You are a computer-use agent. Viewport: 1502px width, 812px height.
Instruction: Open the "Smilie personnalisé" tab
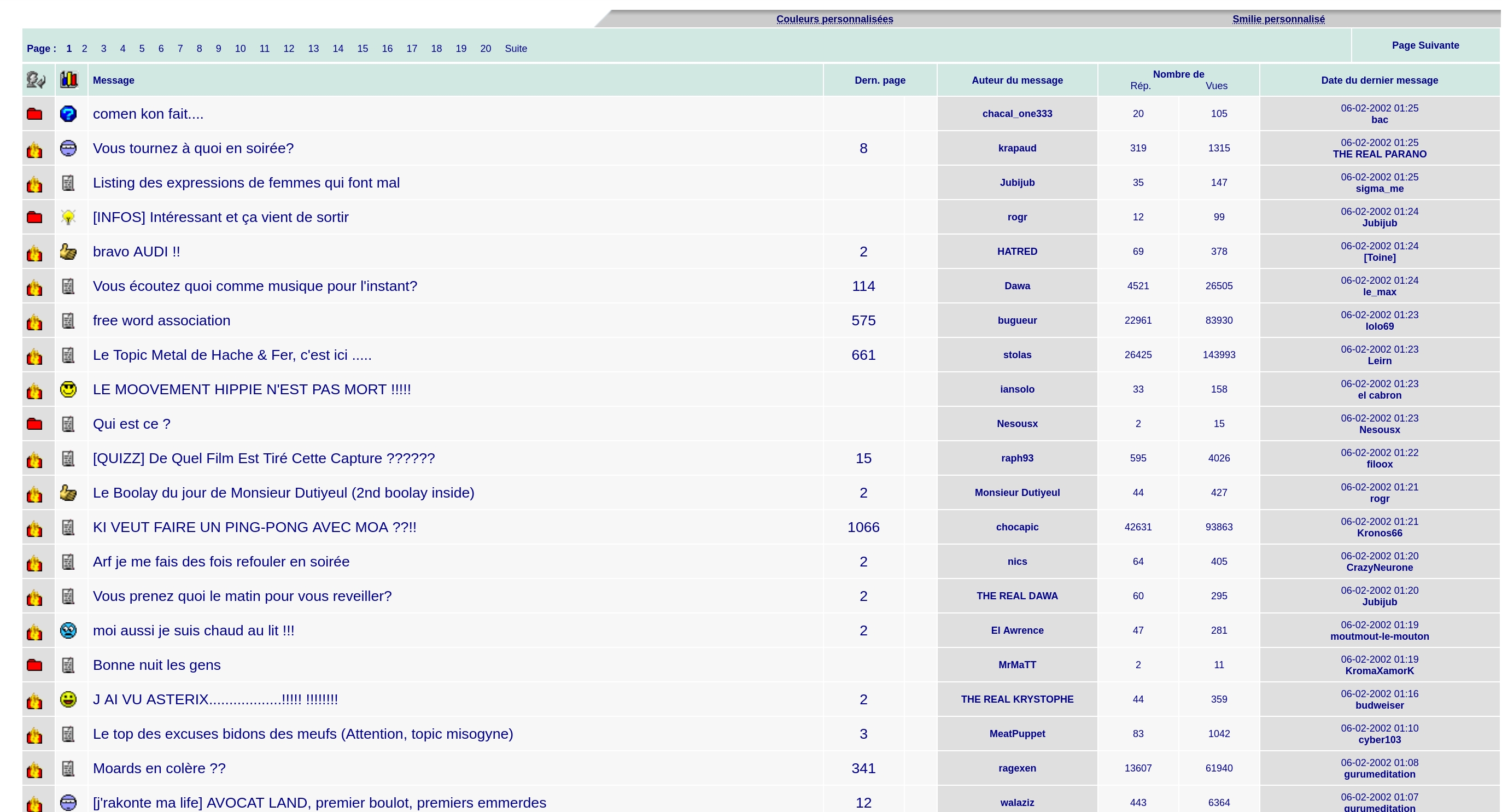[x=1278, y=19]
